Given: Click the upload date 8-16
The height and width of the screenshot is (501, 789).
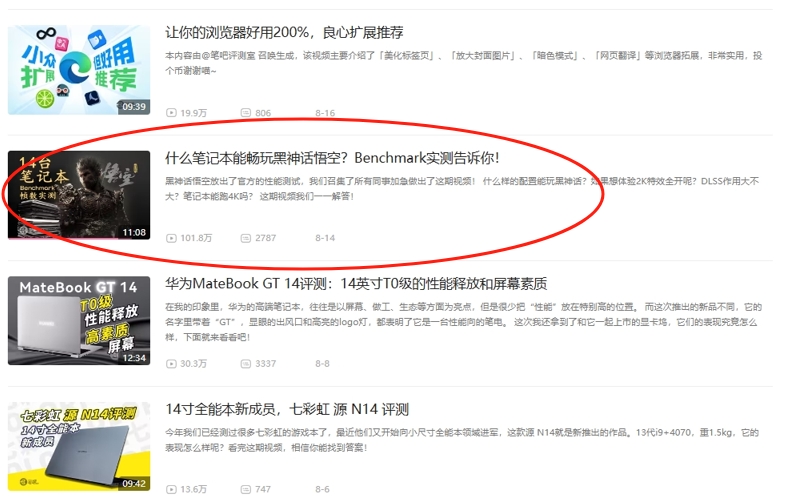Looking at the screenshot, I should click(x=325, y=113).
